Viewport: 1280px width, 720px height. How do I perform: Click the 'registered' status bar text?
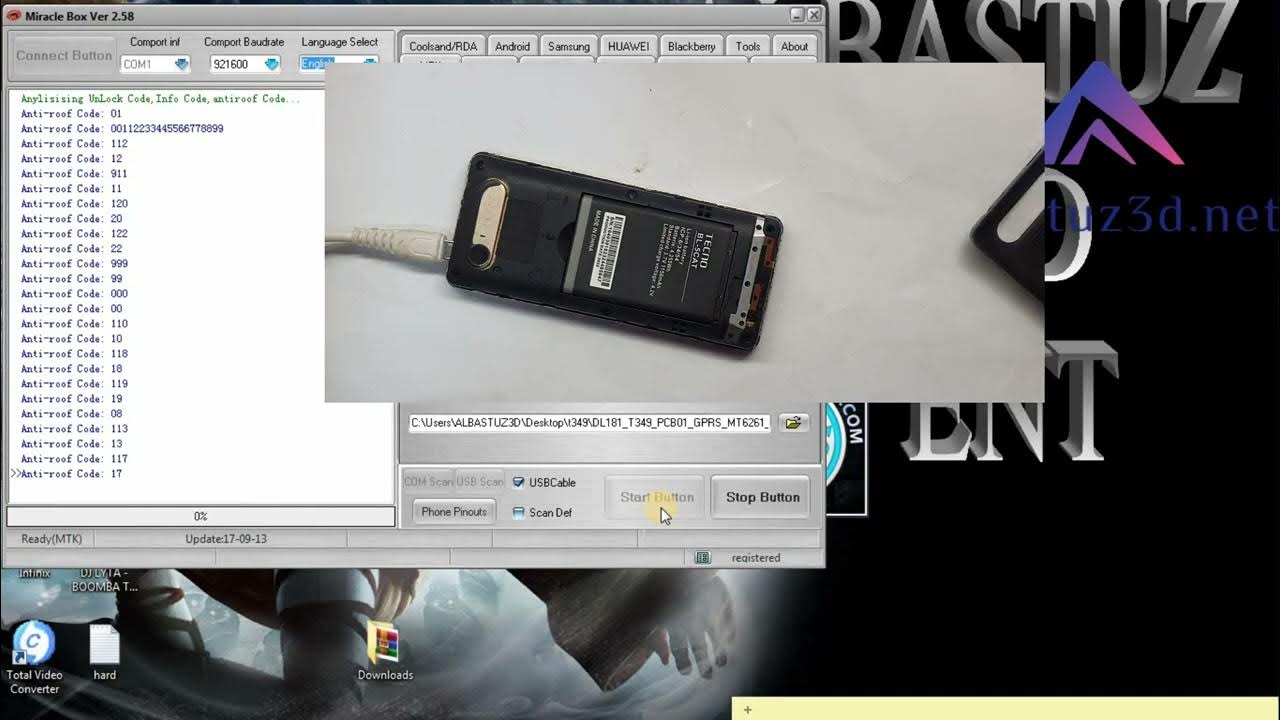pyautogui.click(x=756, y=558)
